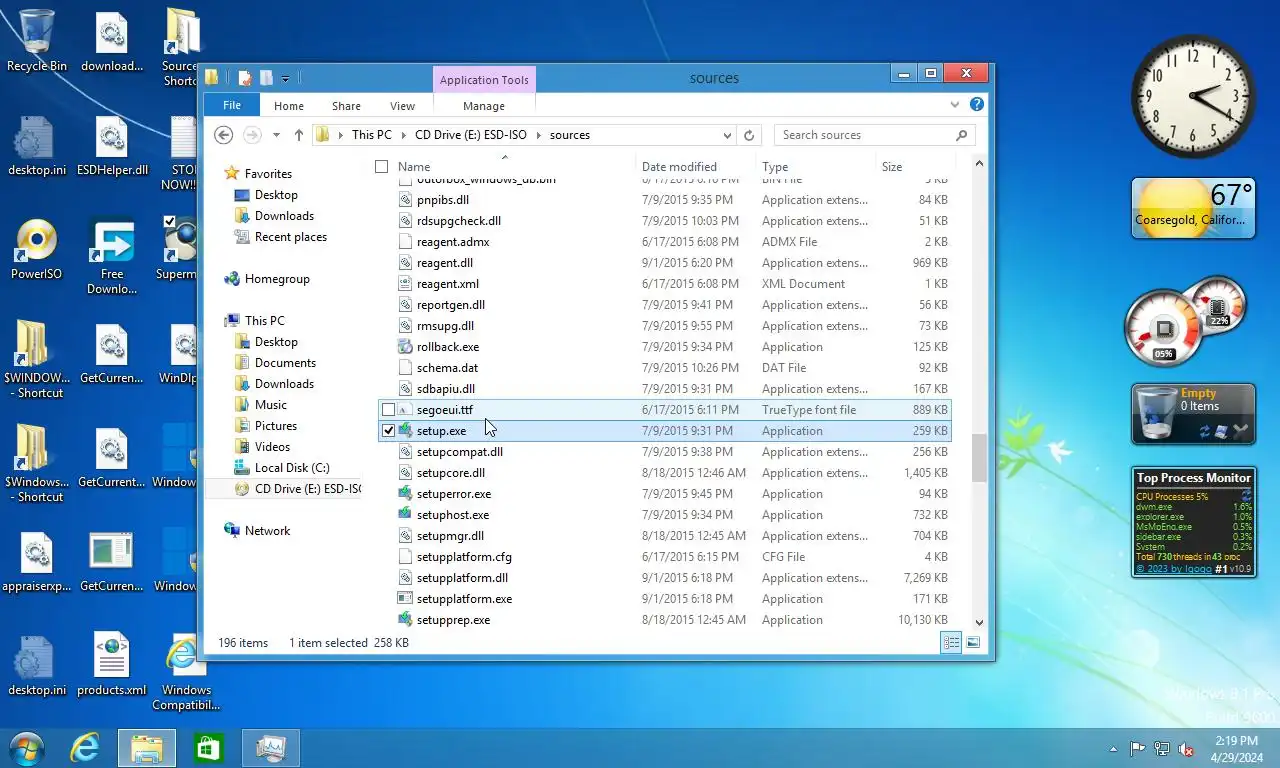Open recent locations dropdown arrow
Viewport: 1280px width, 768px height.
[x=276, y=135]
